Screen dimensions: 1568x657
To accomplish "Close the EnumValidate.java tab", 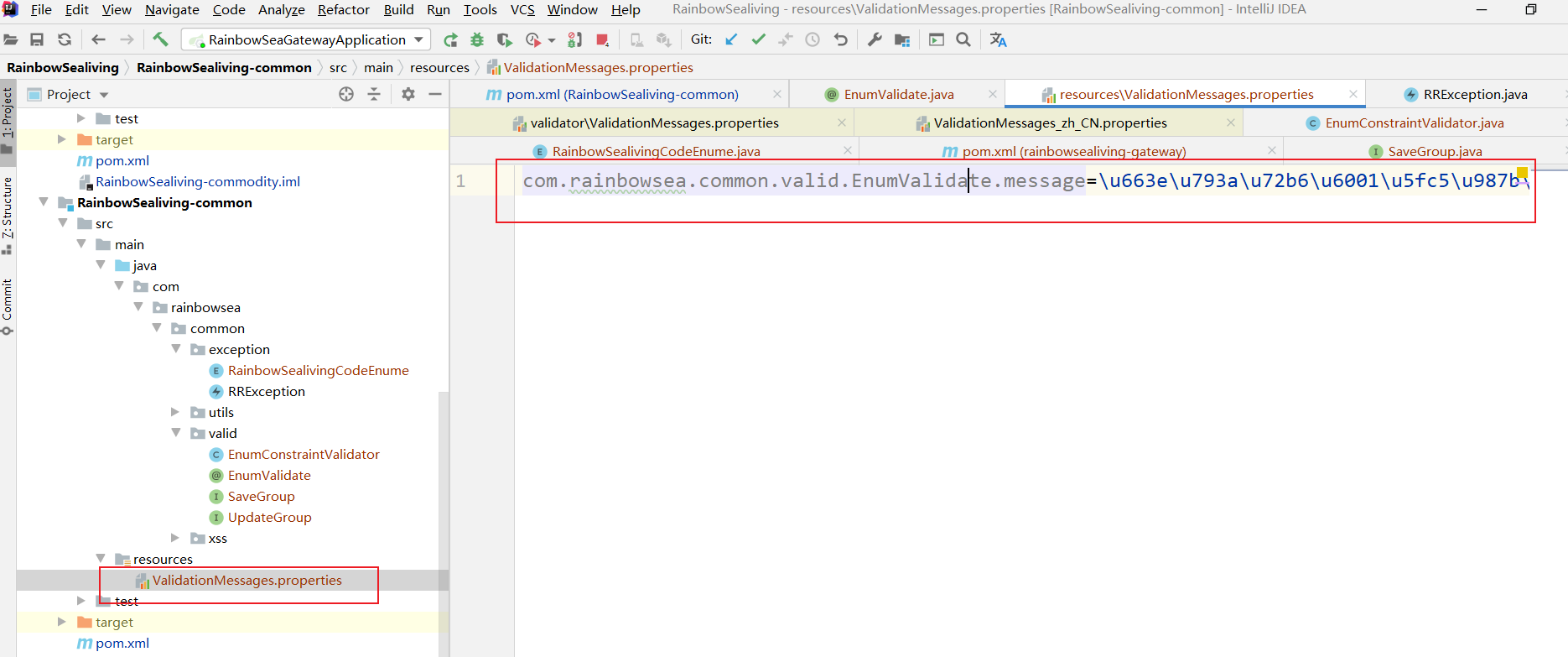I will pyautogui.click(x=993, y=94).
